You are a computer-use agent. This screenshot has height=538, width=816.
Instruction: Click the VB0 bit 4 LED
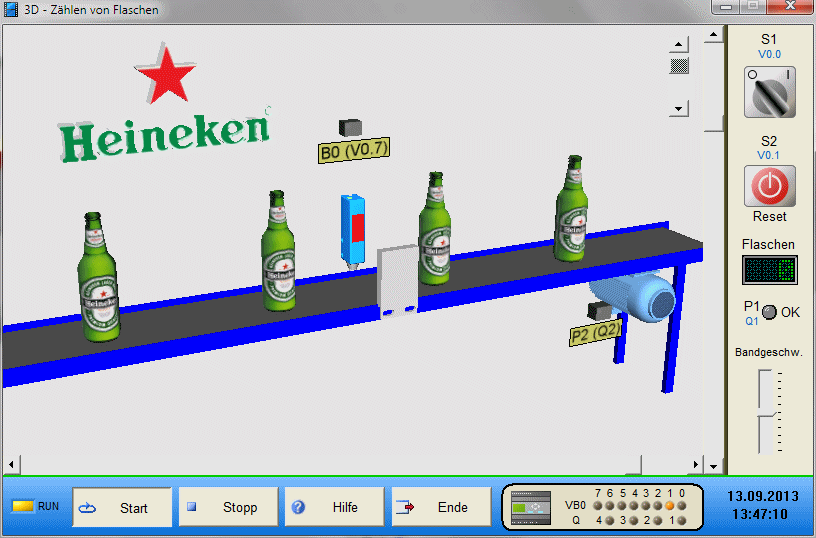(x=634, y=505)
